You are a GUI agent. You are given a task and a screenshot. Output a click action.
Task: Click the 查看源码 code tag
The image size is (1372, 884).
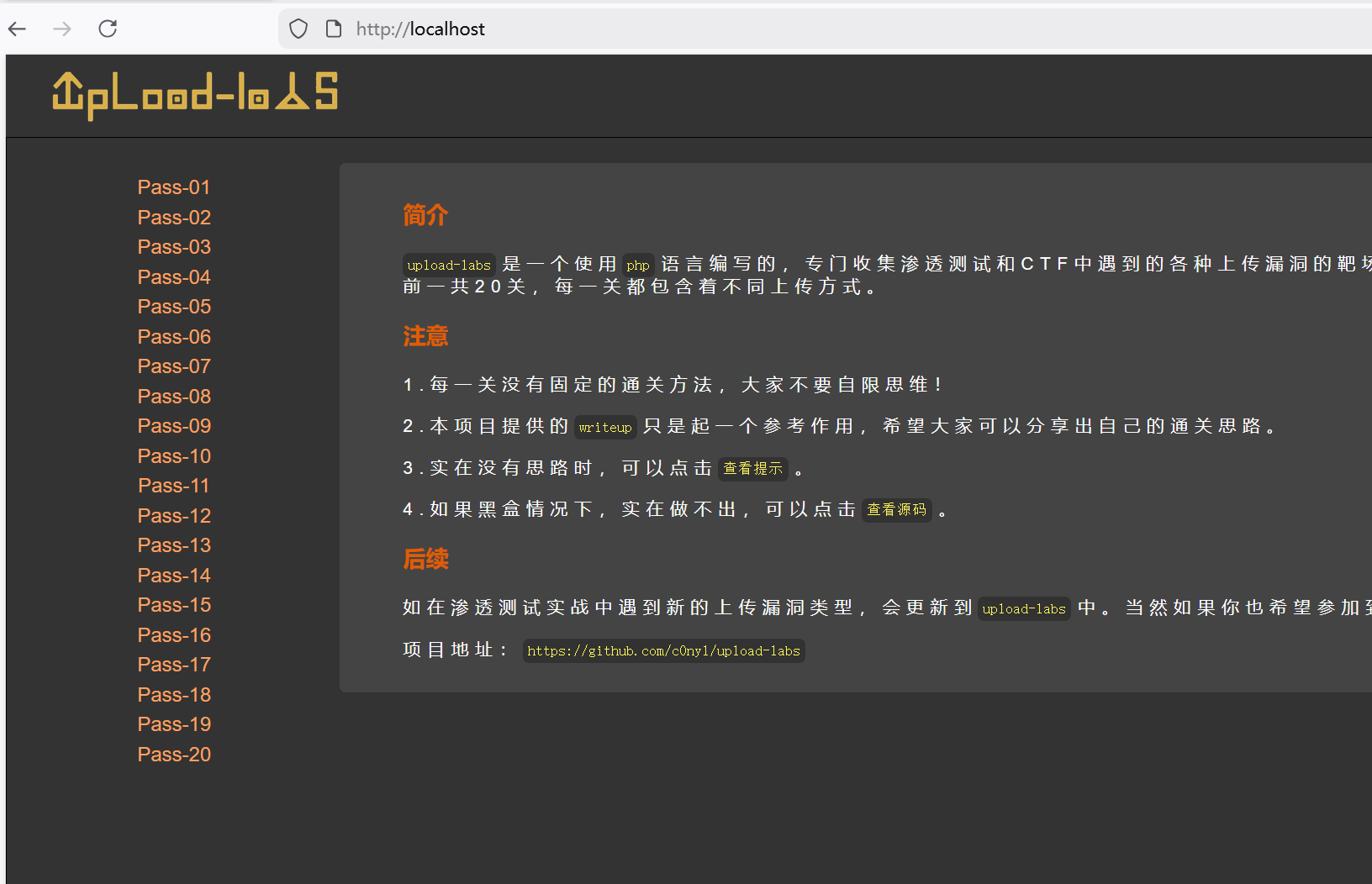pyautogui.click(x=897, y=509)
